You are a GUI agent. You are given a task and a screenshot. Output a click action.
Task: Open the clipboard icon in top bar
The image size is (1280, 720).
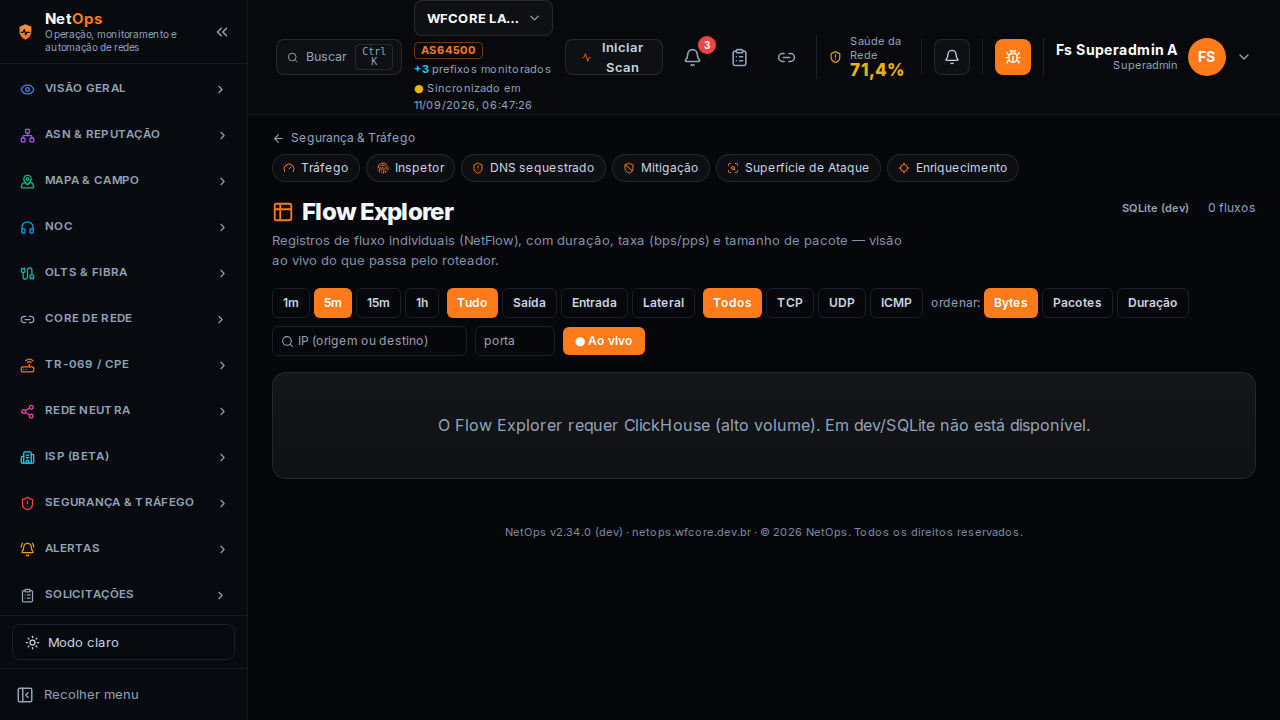pyautogui.click(x=739, y=57)
